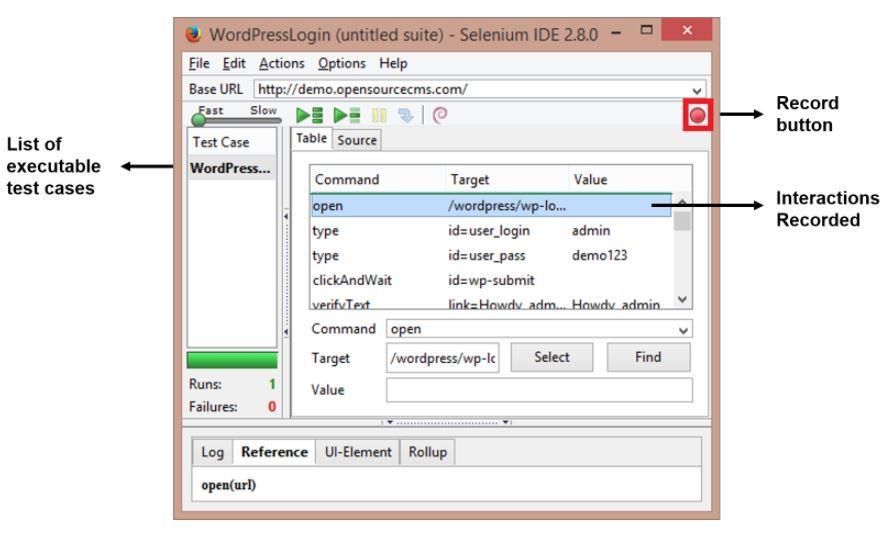The width and height of the screenshot is (888, 537).
Task: Click the Find button
Action: click(x=648, y=357)
